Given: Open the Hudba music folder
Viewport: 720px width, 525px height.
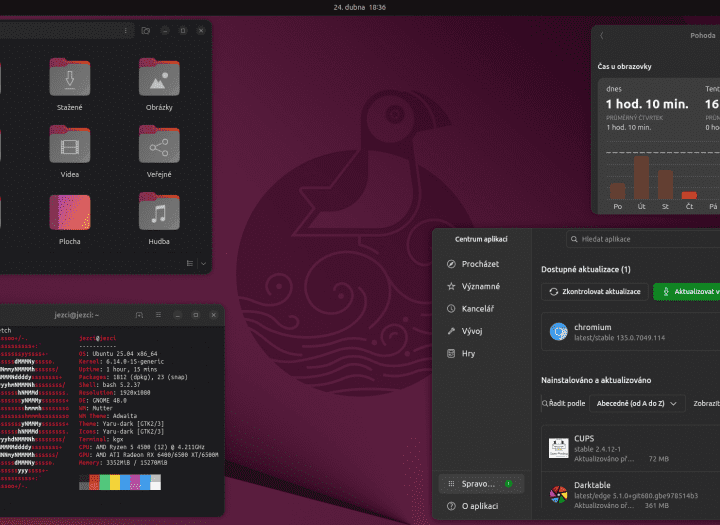Looking at the screenshot, I should (158, 214).
